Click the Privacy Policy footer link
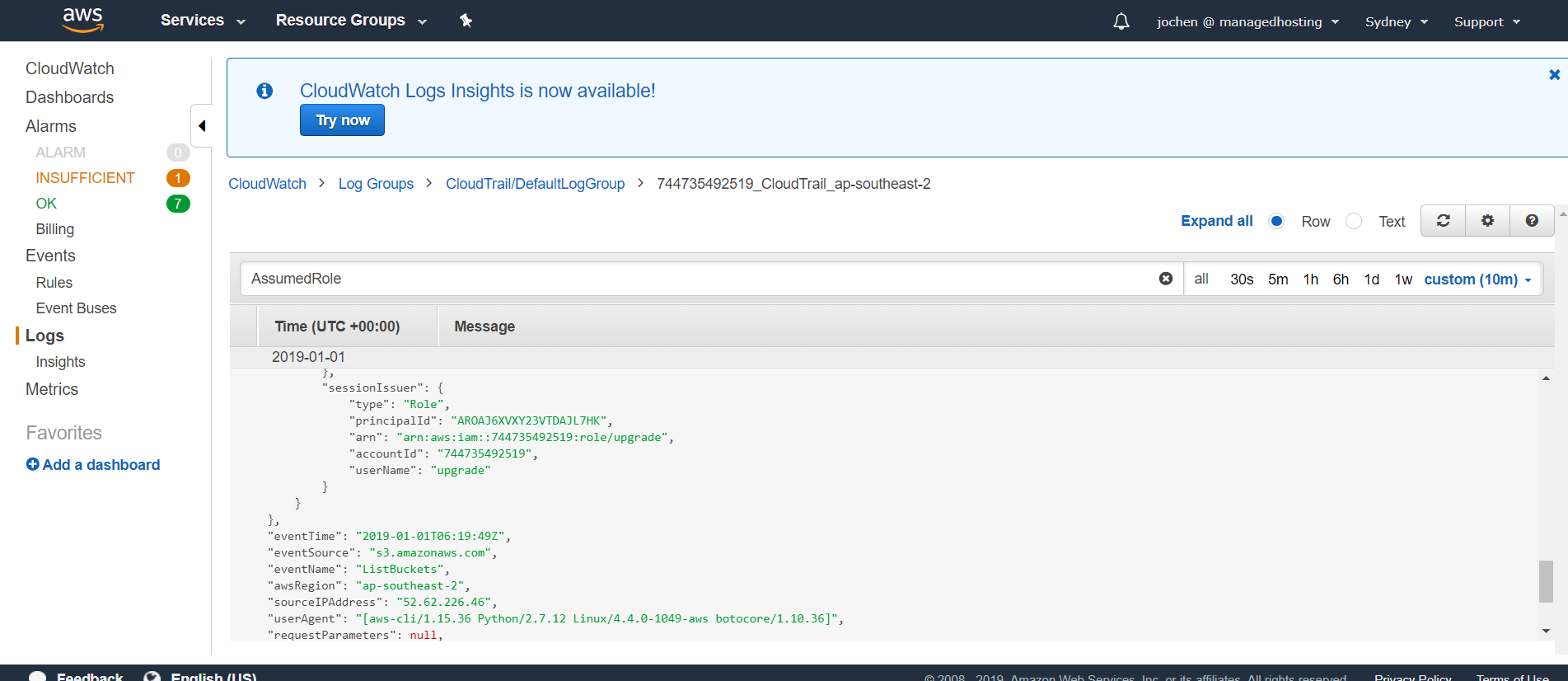 [1412, 678]
